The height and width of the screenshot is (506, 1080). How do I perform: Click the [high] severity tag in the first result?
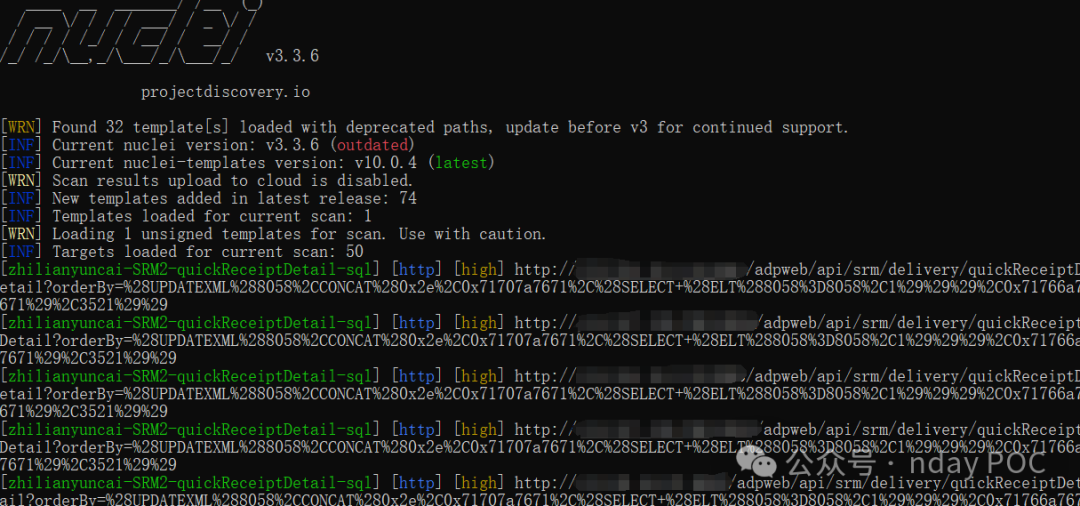tap(478, 270)
